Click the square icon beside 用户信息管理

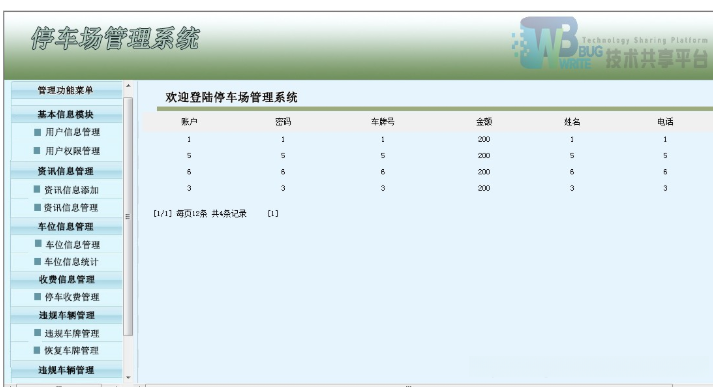coord(38,132)
